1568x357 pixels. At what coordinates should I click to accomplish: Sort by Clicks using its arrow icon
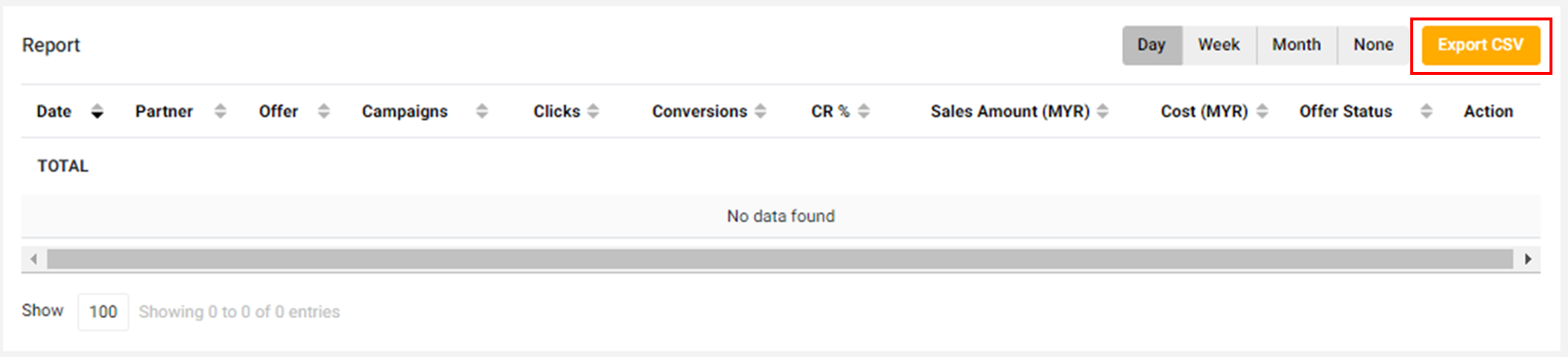[593, 112]
